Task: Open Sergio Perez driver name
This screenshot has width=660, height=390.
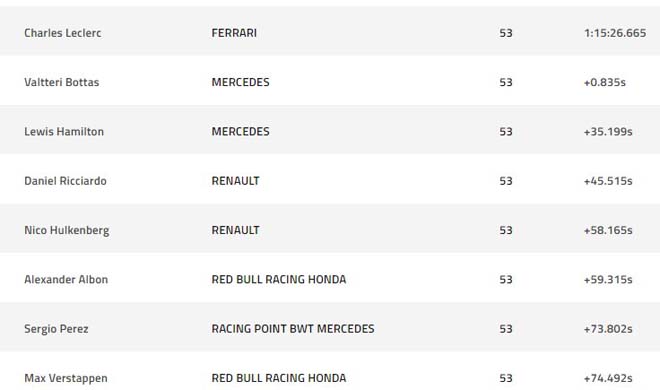Action: (56, 329)
